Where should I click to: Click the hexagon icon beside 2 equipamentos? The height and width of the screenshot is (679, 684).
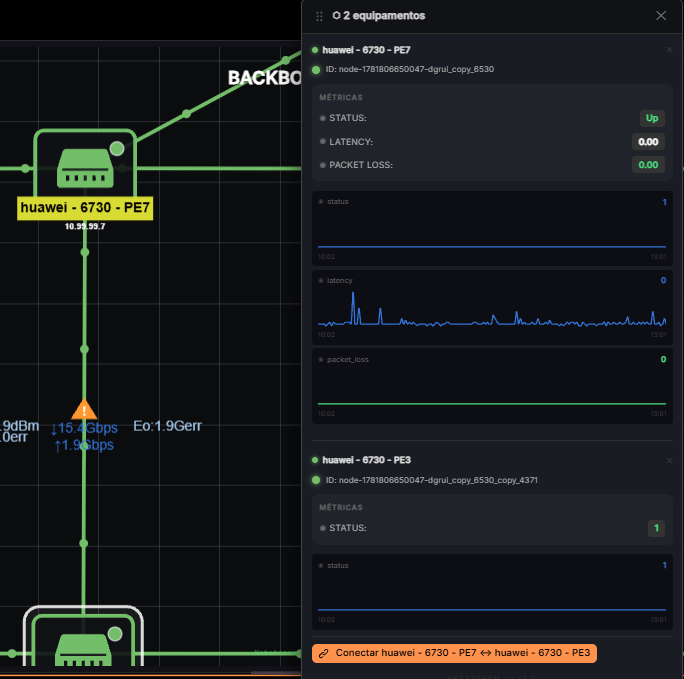click(336, 16)
